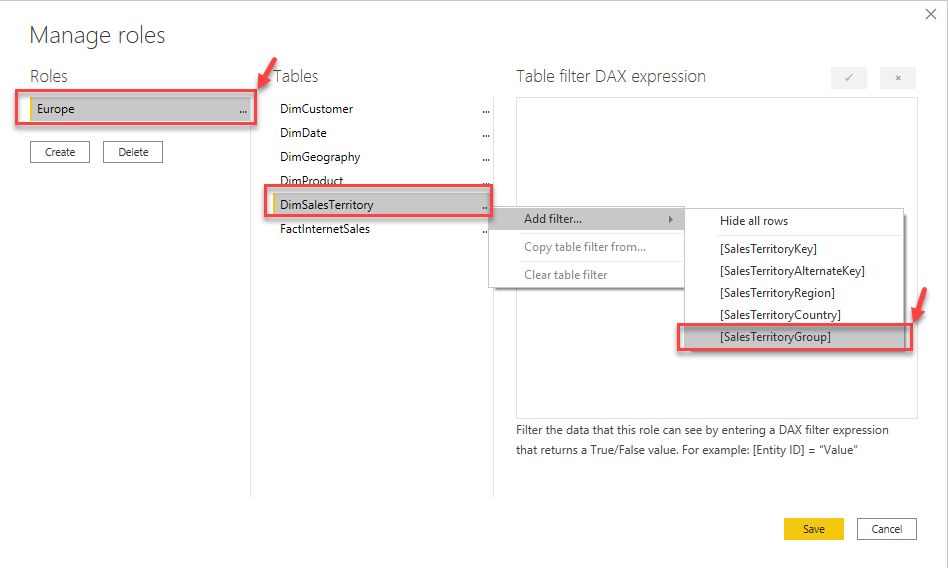Select the DimSalesTerritory table
Viewport: 948px width, 568px height.
pos(381,204)
